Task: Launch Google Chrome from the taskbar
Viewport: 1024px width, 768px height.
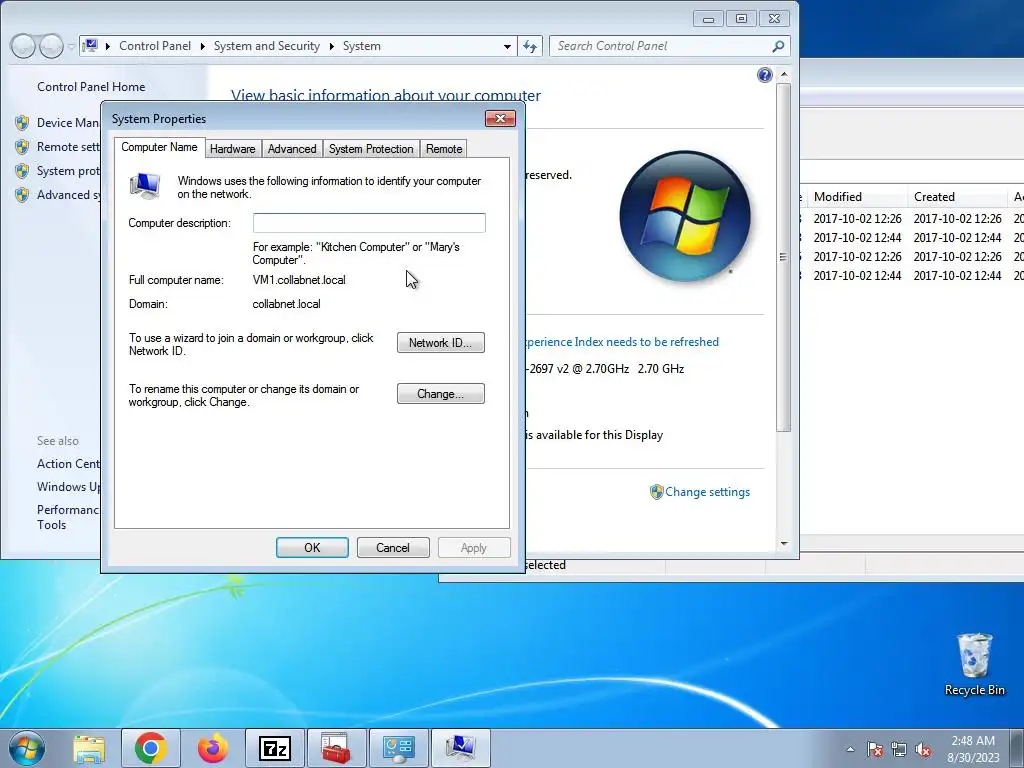Action: click(x=151, y=748)
